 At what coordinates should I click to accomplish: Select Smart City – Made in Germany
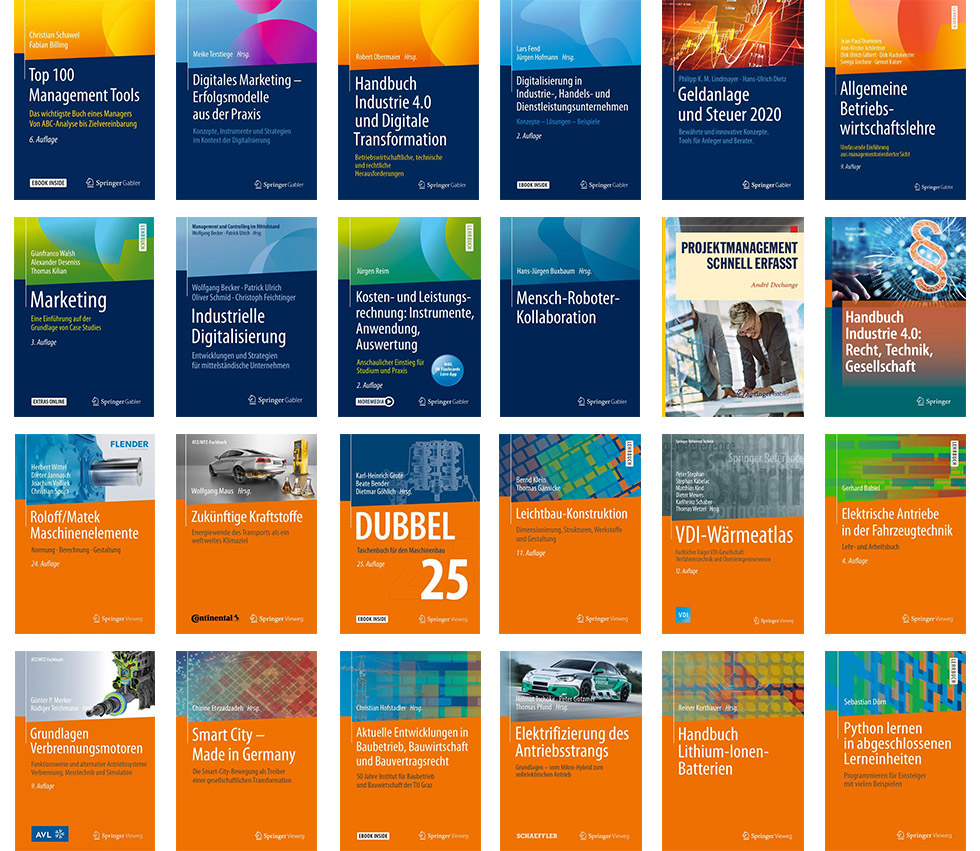247,750
